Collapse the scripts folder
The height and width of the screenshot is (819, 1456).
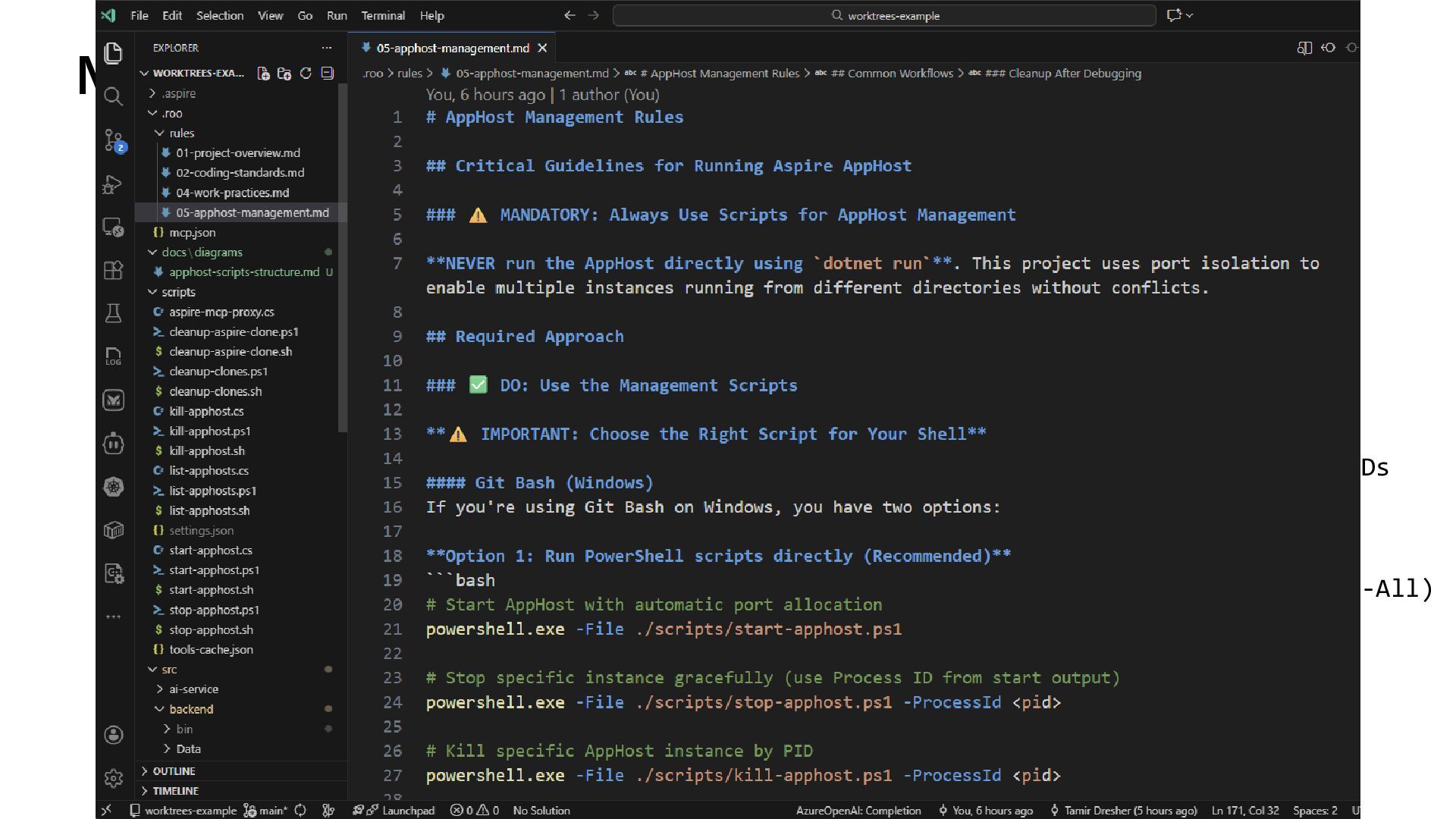(177, 292)
